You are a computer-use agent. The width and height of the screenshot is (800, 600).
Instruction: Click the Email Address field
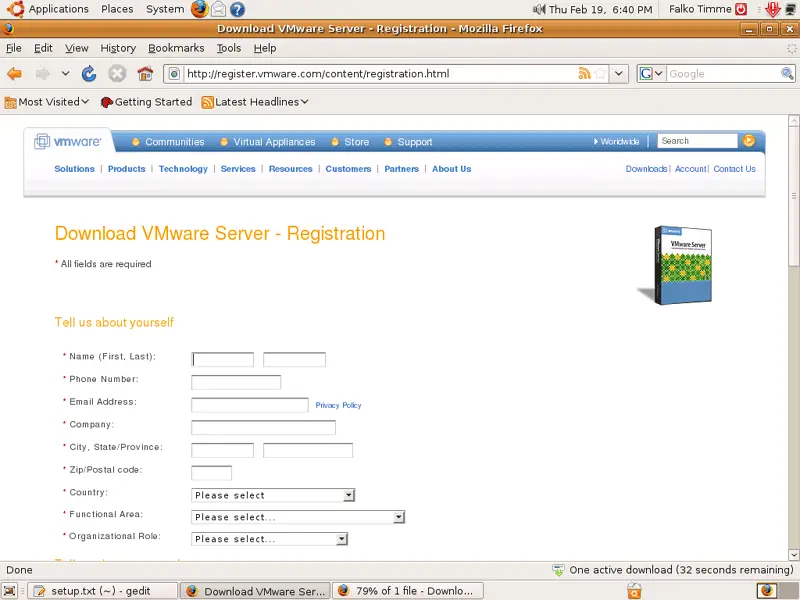pos(249,405)
